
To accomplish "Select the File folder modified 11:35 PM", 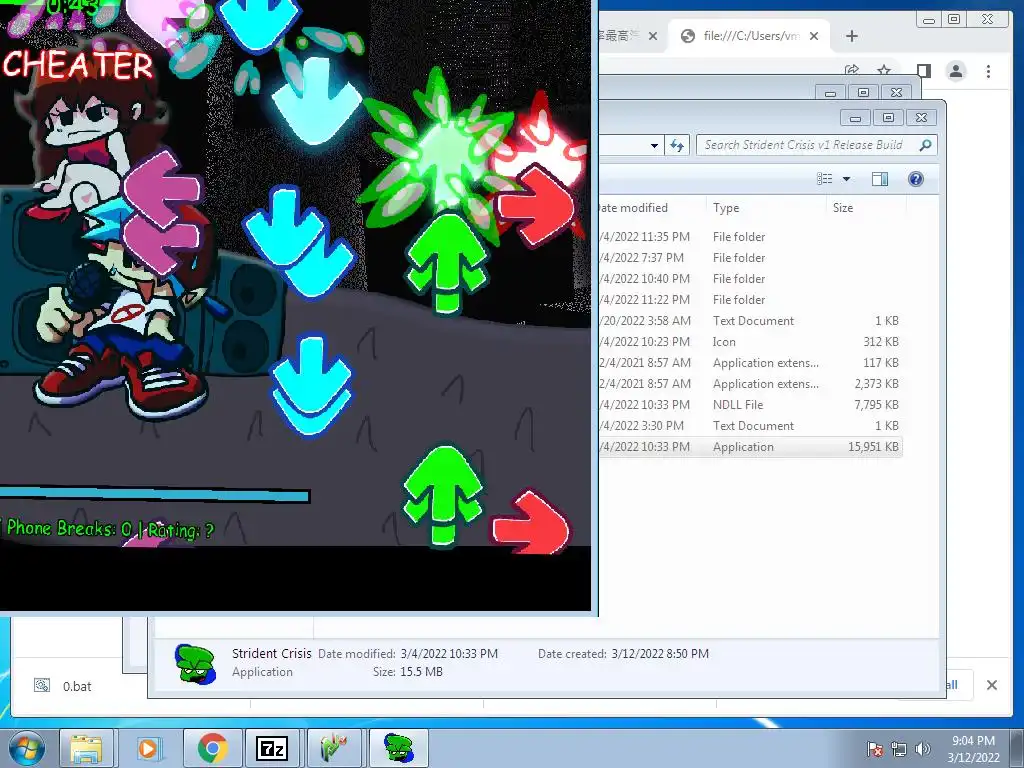I will pos(750,236).
